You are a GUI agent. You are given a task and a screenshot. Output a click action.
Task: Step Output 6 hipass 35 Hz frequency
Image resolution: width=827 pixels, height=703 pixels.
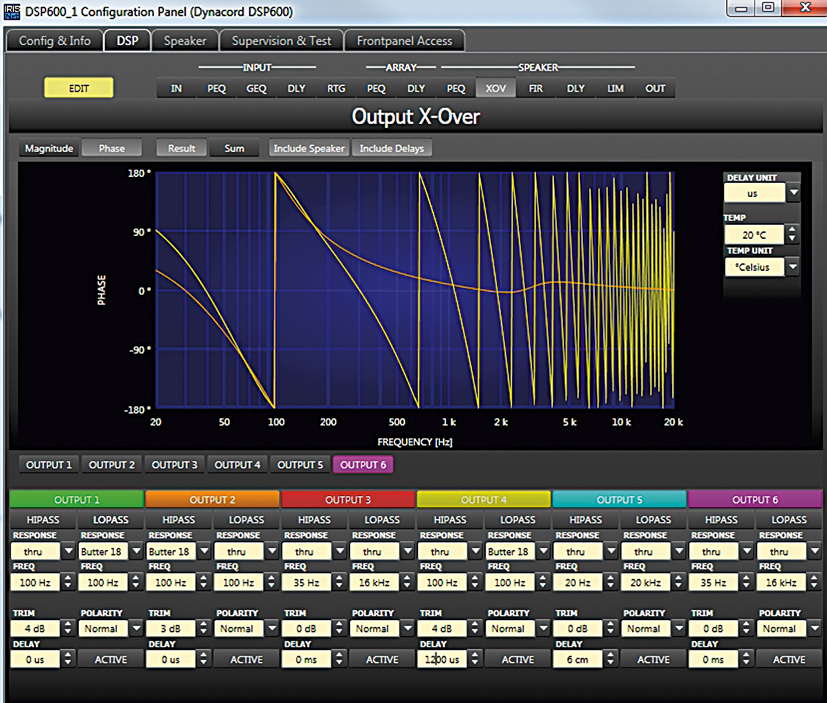tap(746, 582)
